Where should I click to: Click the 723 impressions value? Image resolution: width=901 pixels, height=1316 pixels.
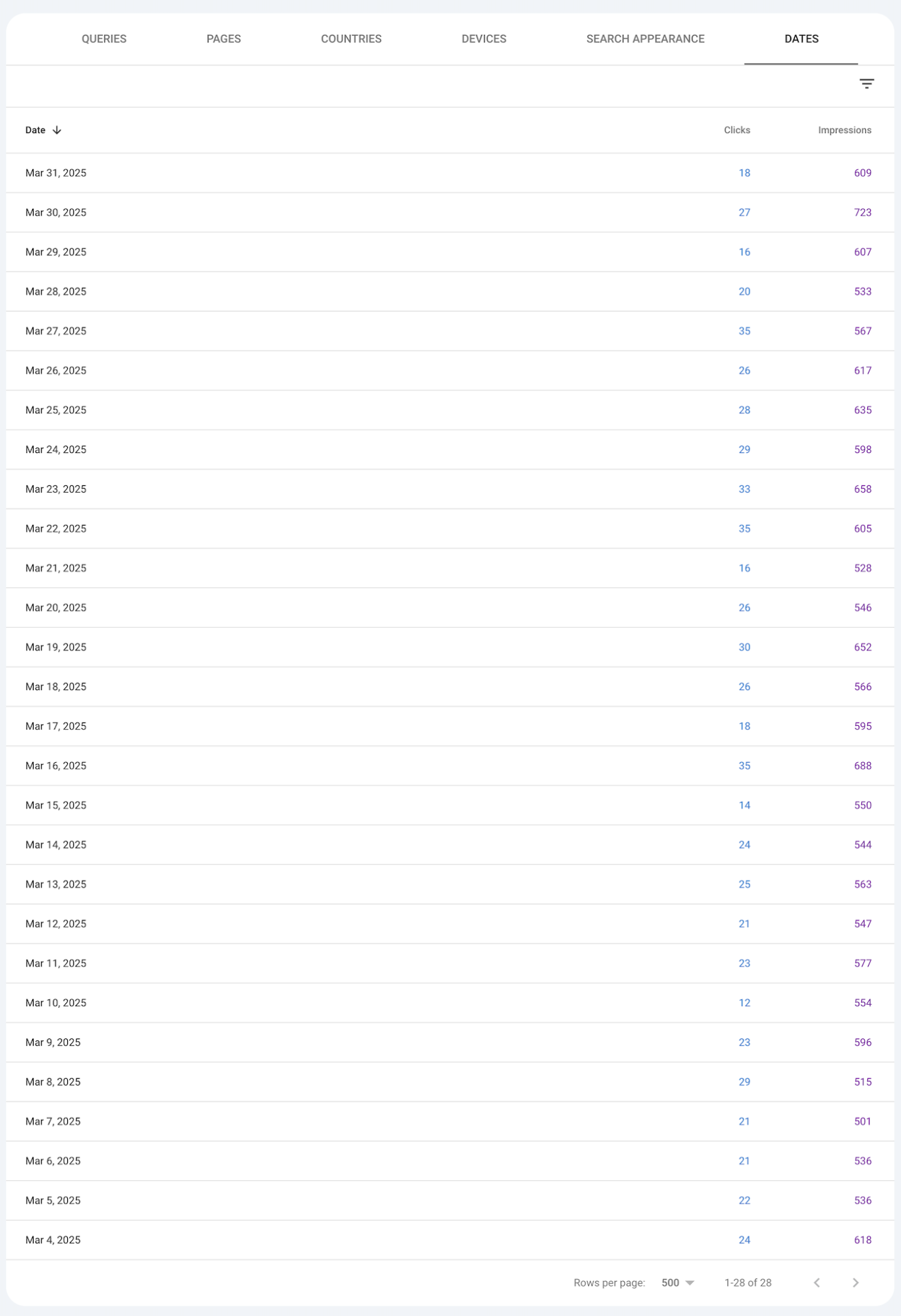coord(862,212)
